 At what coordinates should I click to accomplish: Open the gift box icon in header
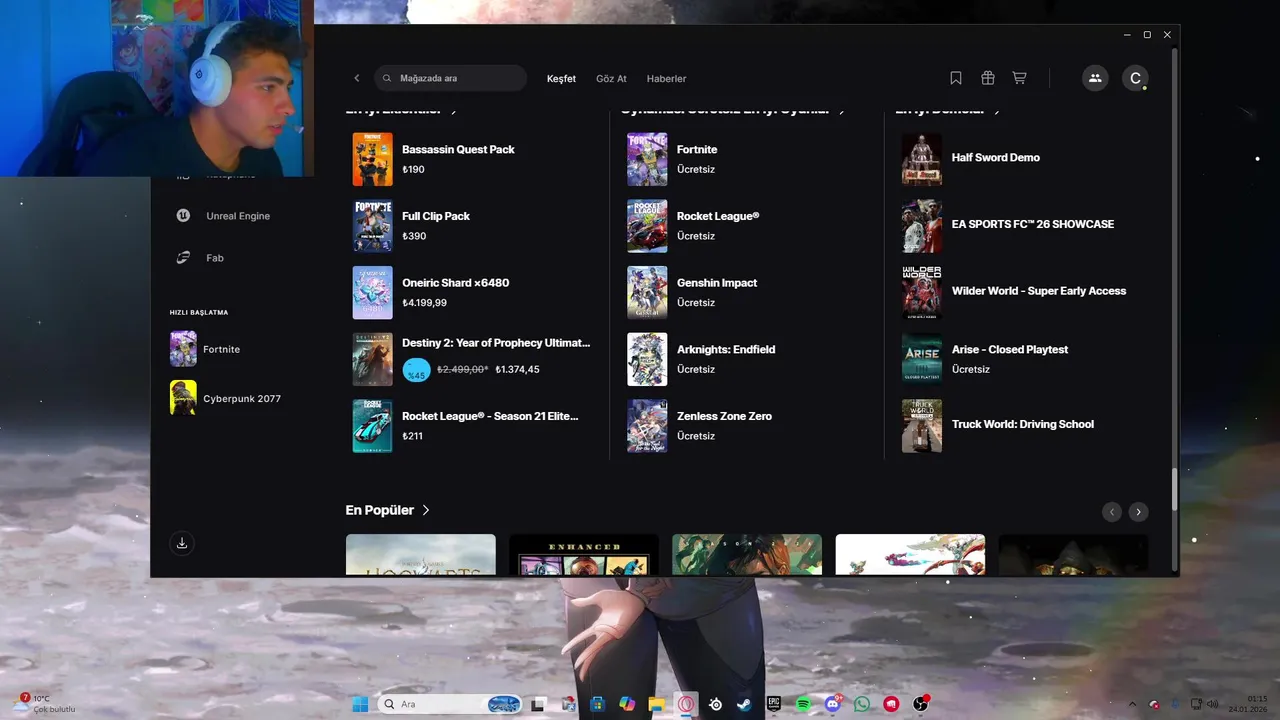[x=987, y=78]
